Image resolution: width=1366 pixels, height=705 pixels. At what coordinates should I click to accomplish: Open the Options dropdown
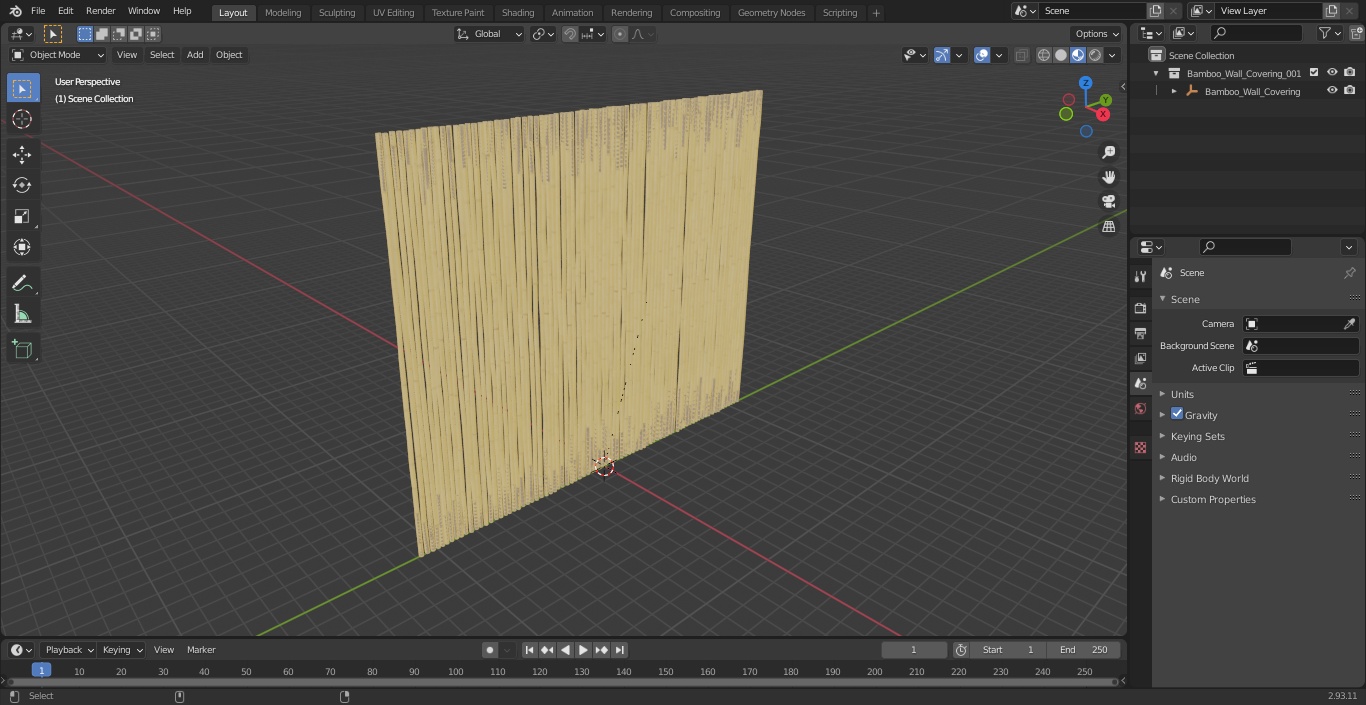click(1097, 34)
